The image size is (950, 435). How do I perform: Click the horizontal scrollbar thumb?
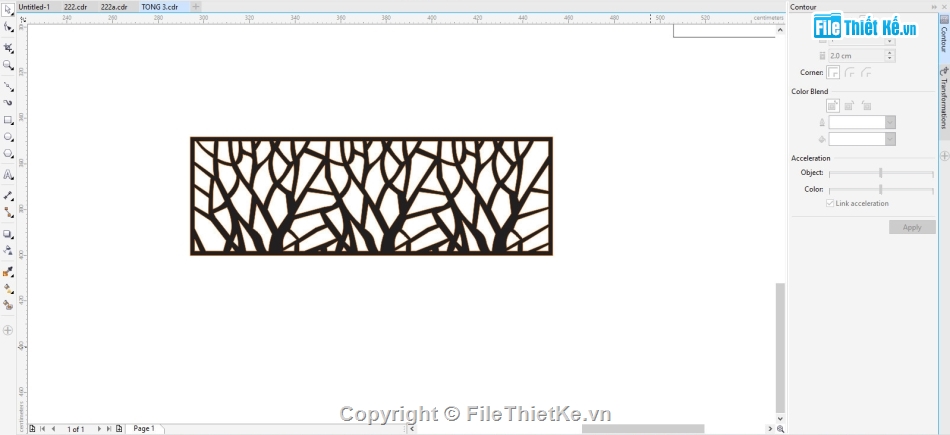(x=643, y=428)
